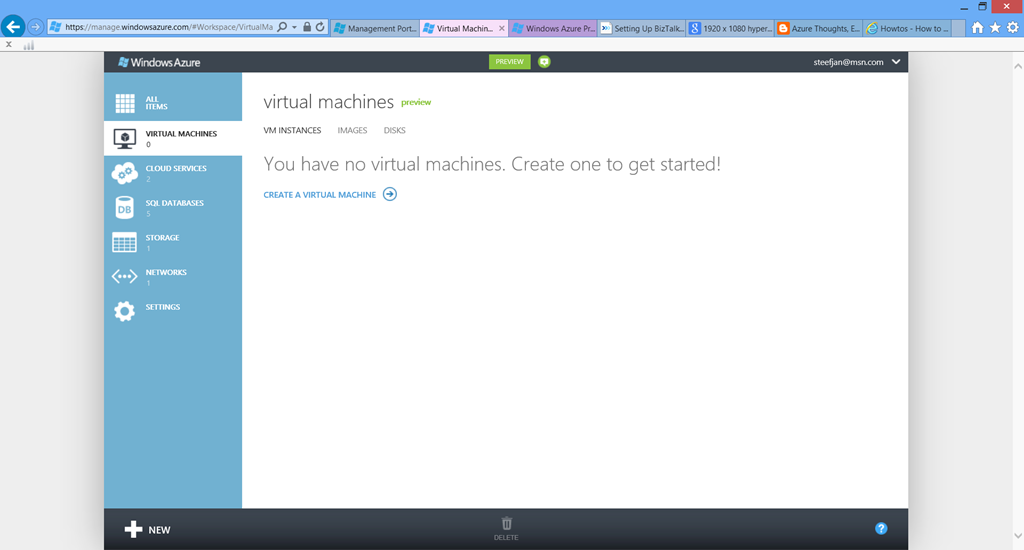Screen dimensions: 1024x550
Task: Close the Virtual Machines browser tab
Action: [502, 28]
